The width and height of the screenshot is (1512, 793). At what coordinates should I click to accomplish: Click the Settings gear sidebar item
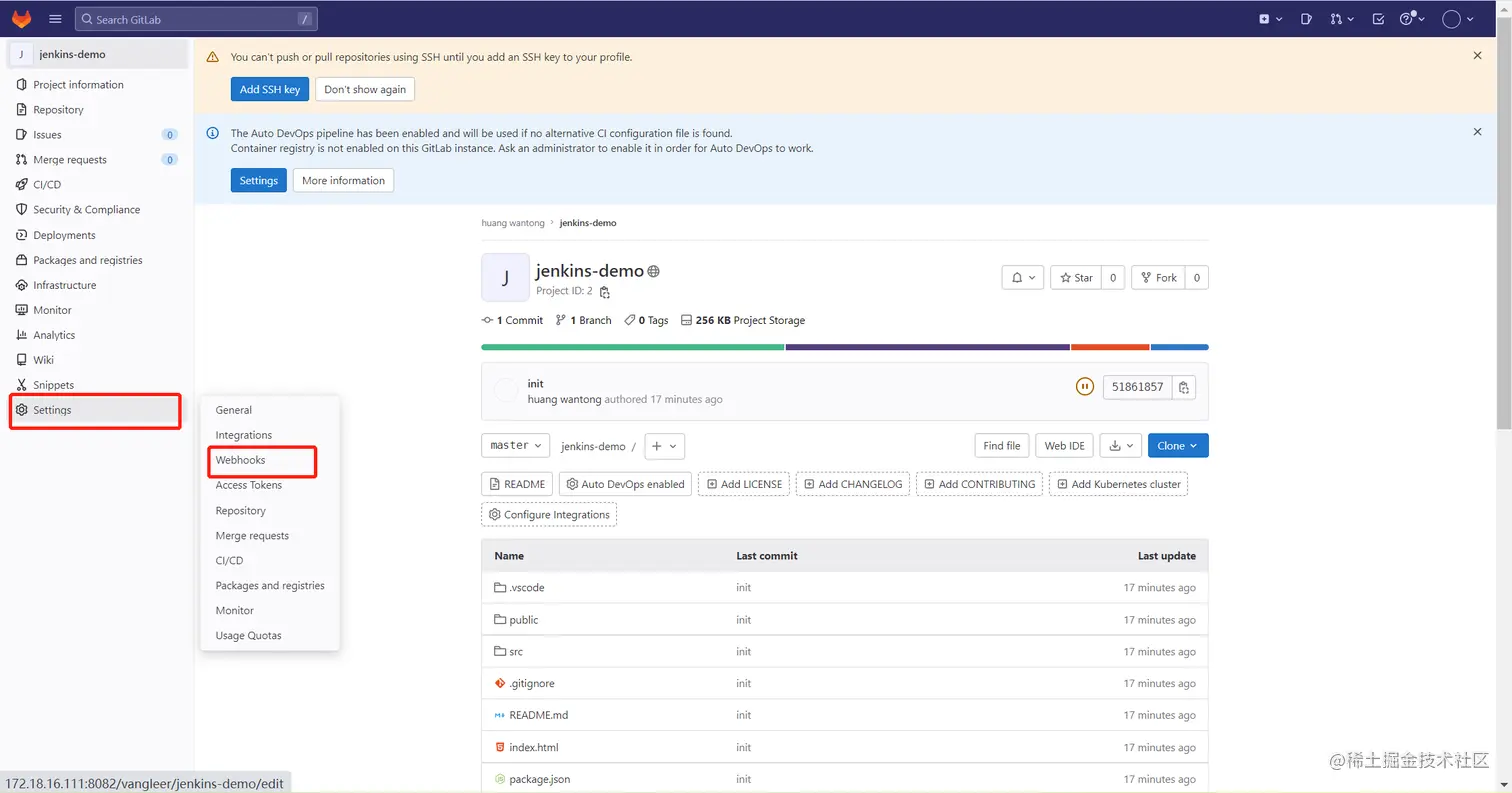98,410
